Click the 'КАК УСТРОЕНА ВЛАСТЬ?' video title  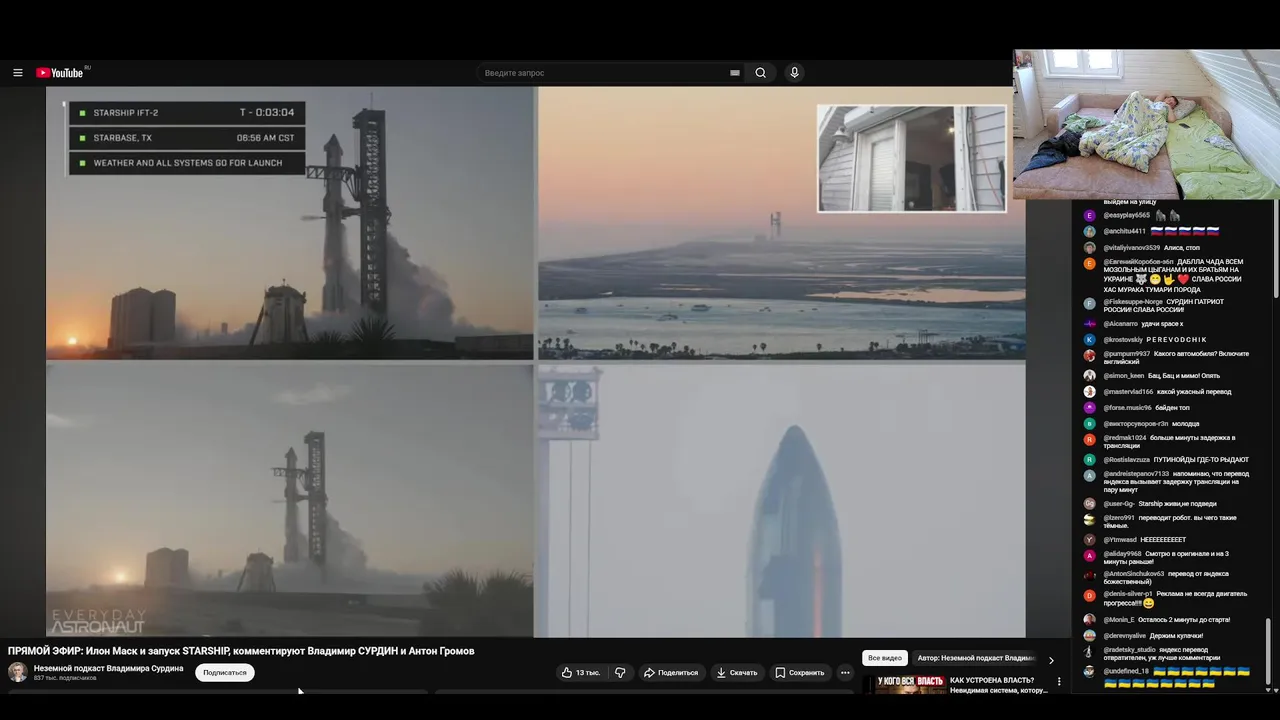click(999, 685)
